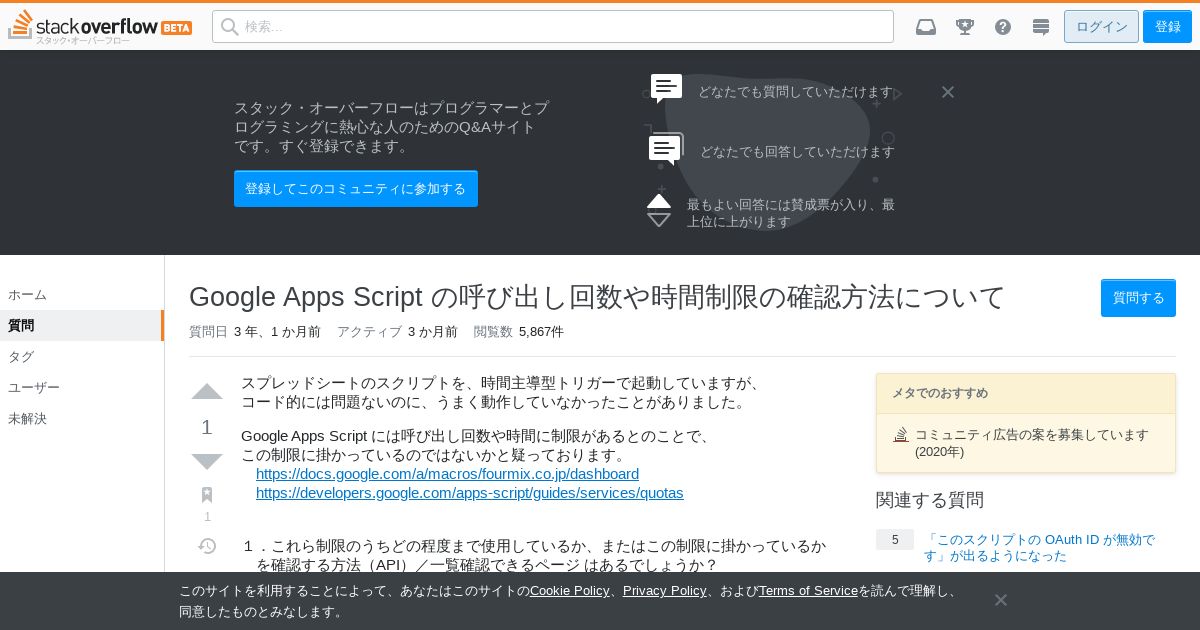Open the help question mark icon

[1003, 27]
